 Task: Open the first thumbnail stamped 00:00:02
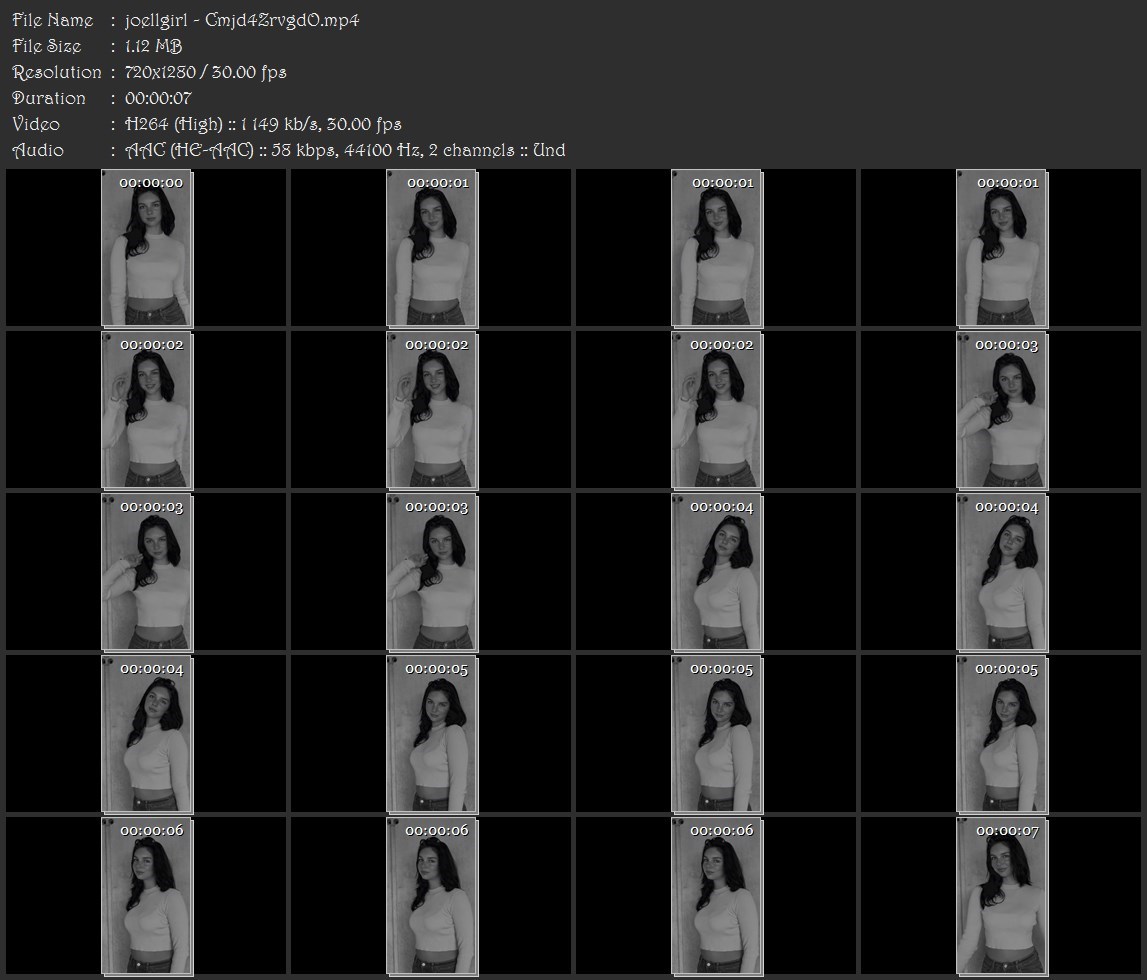(x=146, y=410)
